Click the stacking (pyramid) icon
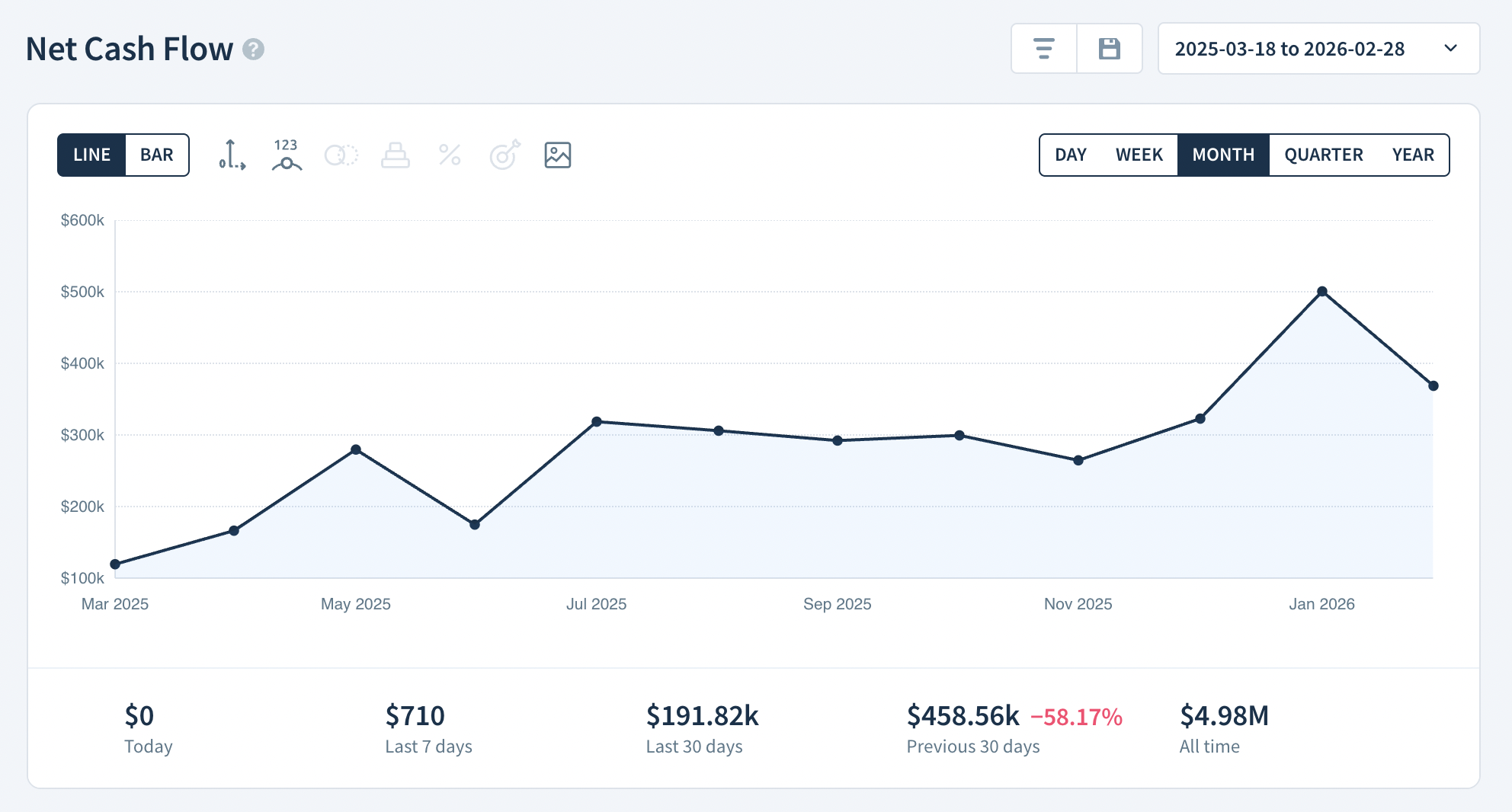The image size is (1512, 812). [395, 155]
